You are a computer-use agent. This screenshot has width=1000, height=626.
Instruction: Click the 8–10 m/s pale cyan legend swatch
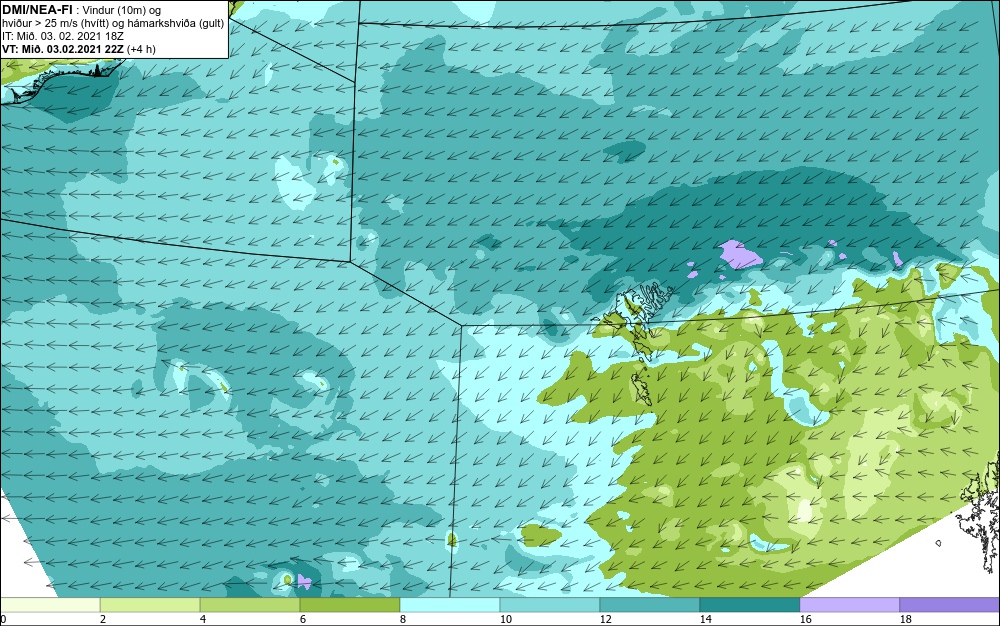450,605
